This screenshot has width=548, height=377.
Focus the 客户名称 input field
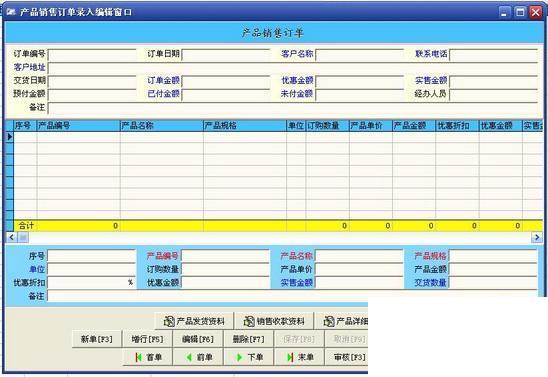pyautogui.click(x=360, y=55)
